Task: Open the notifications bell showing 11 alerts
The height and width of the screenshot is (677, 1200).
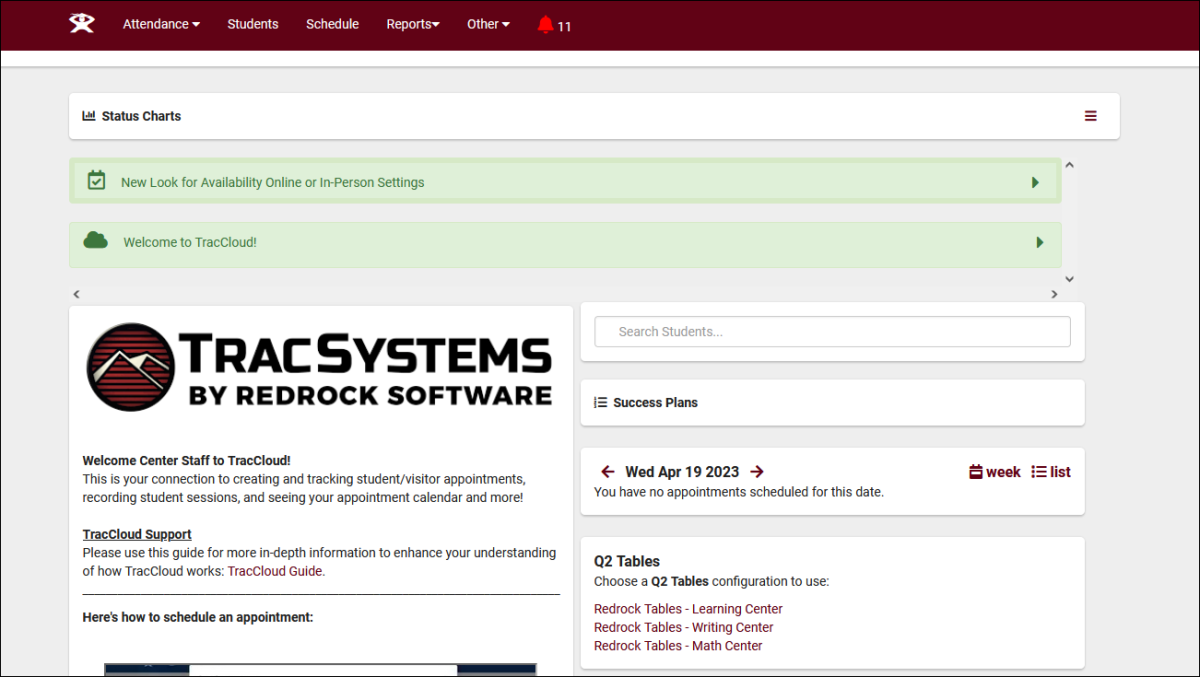Action: tap(545, 24)
